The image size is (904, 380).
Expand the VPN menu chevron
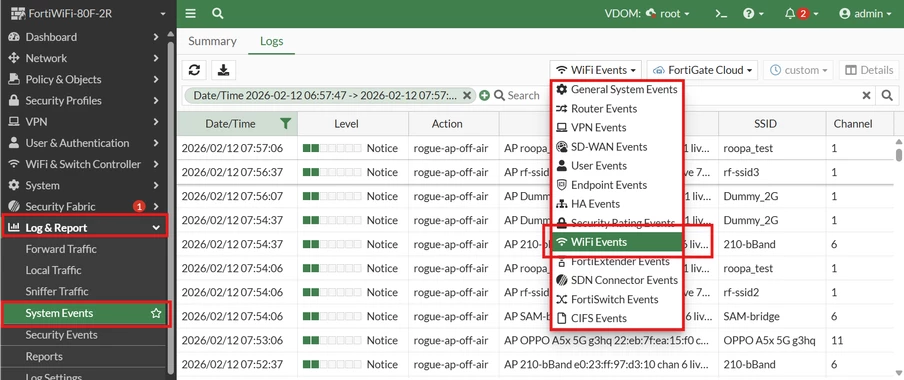point(156,122)
